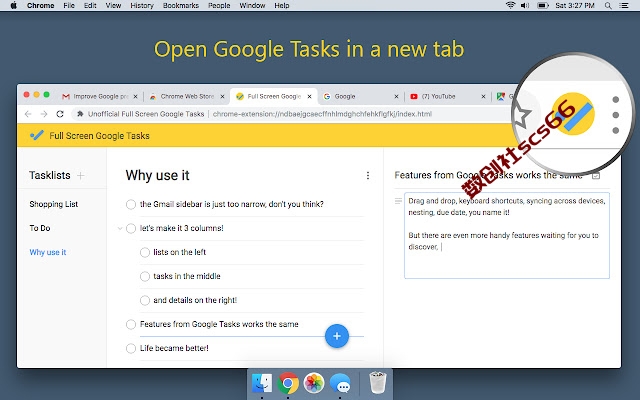
Task: Close the Improve Google Gmail tab
Action: (x=135, y=96)
